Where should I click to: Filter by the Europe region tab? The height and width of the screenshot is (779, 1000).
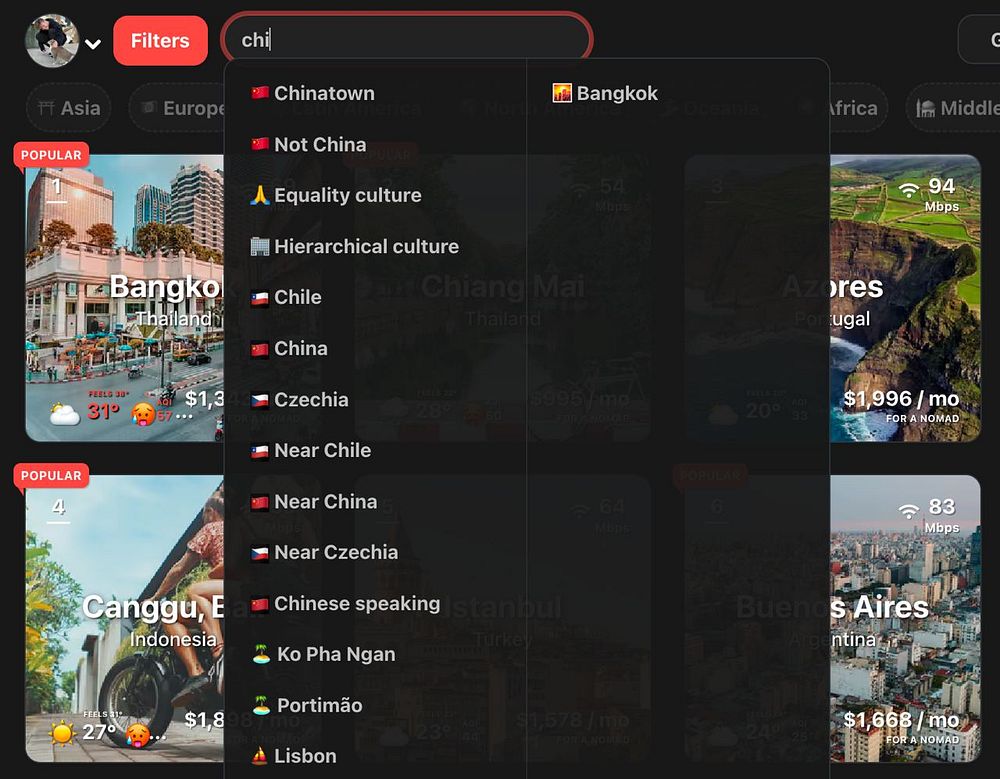(178, 108)
